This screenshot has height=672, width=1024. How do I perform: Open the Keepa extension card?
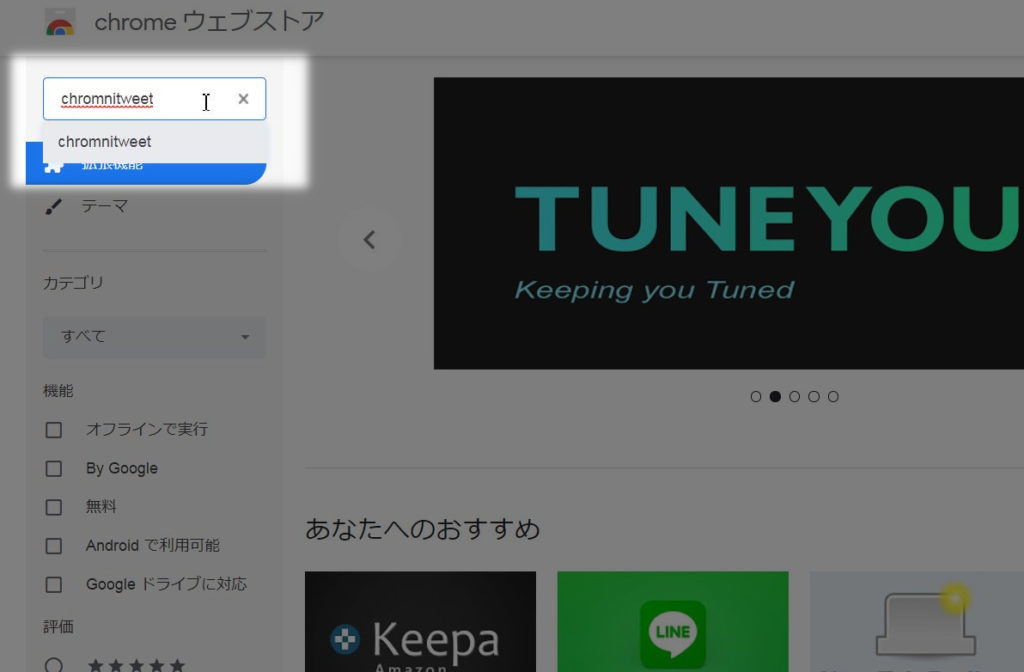coord(421,622)
